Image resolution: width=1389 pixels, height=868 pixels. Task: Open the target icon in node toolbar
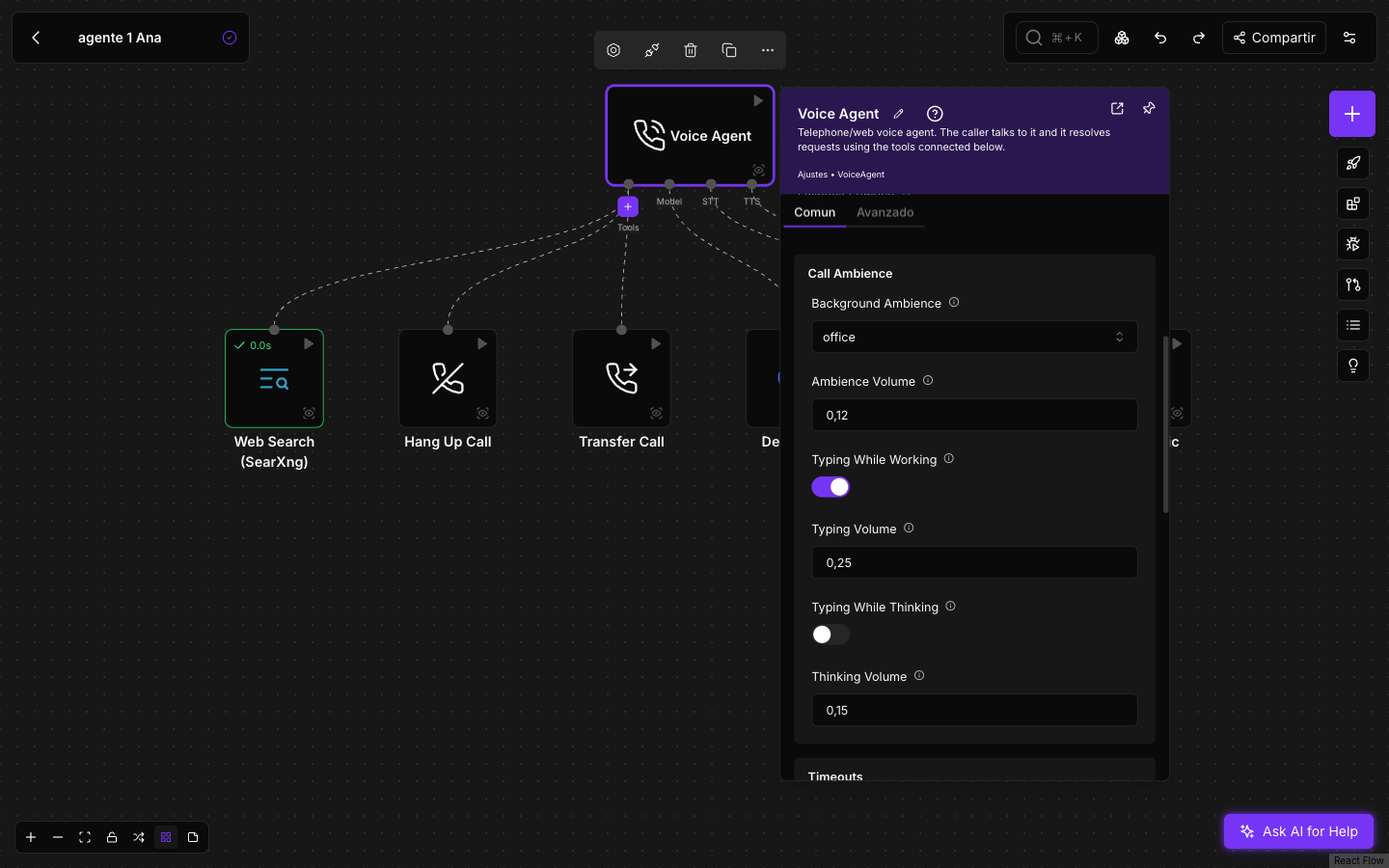tap(613, 50)
